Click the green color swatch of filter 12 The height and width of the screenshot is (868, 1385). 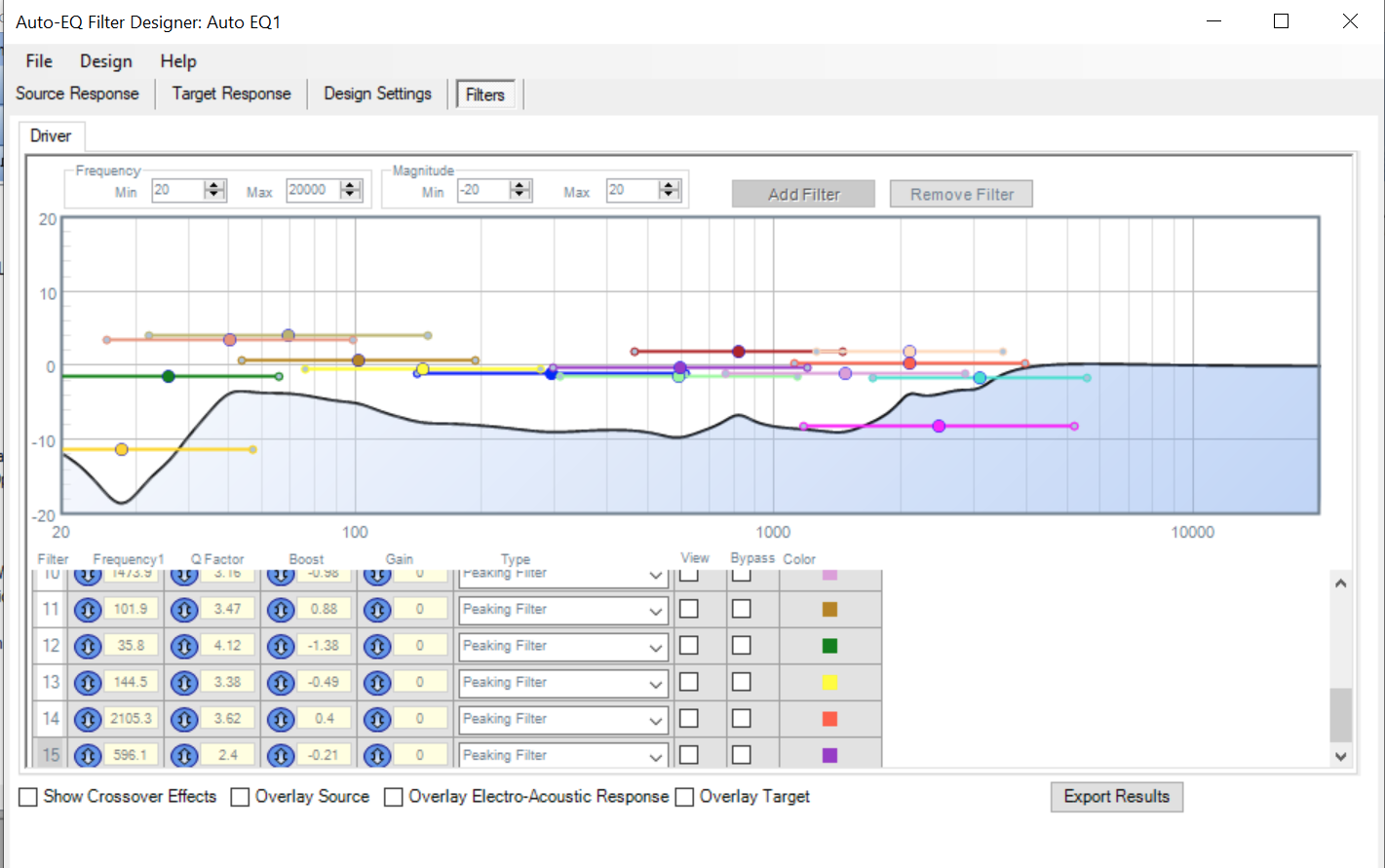[829, 646]
